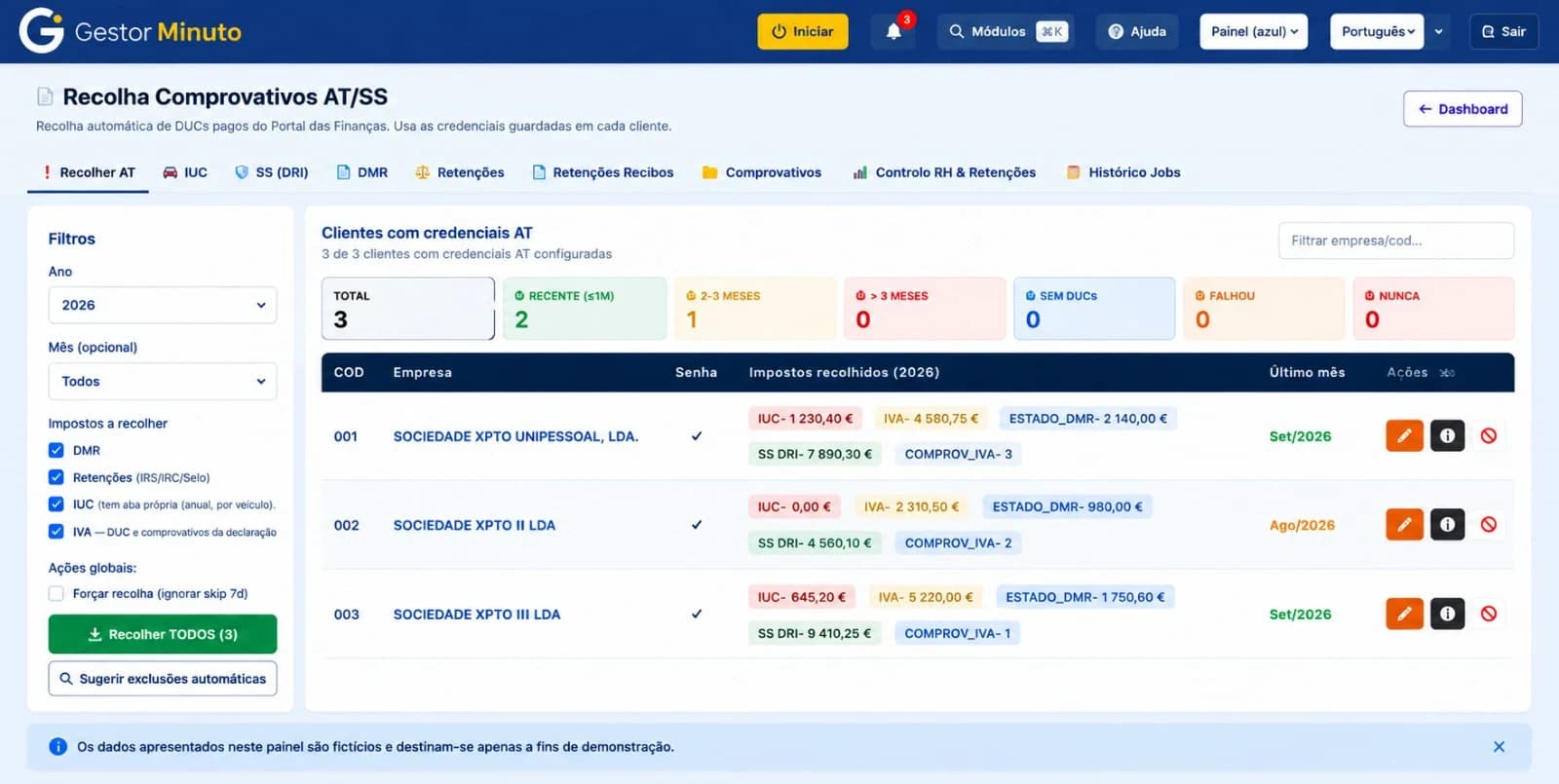The image size is (1559, 784).
Task: Click the green Recolher TODOS (3) button
Action: [x=163, y=634]
